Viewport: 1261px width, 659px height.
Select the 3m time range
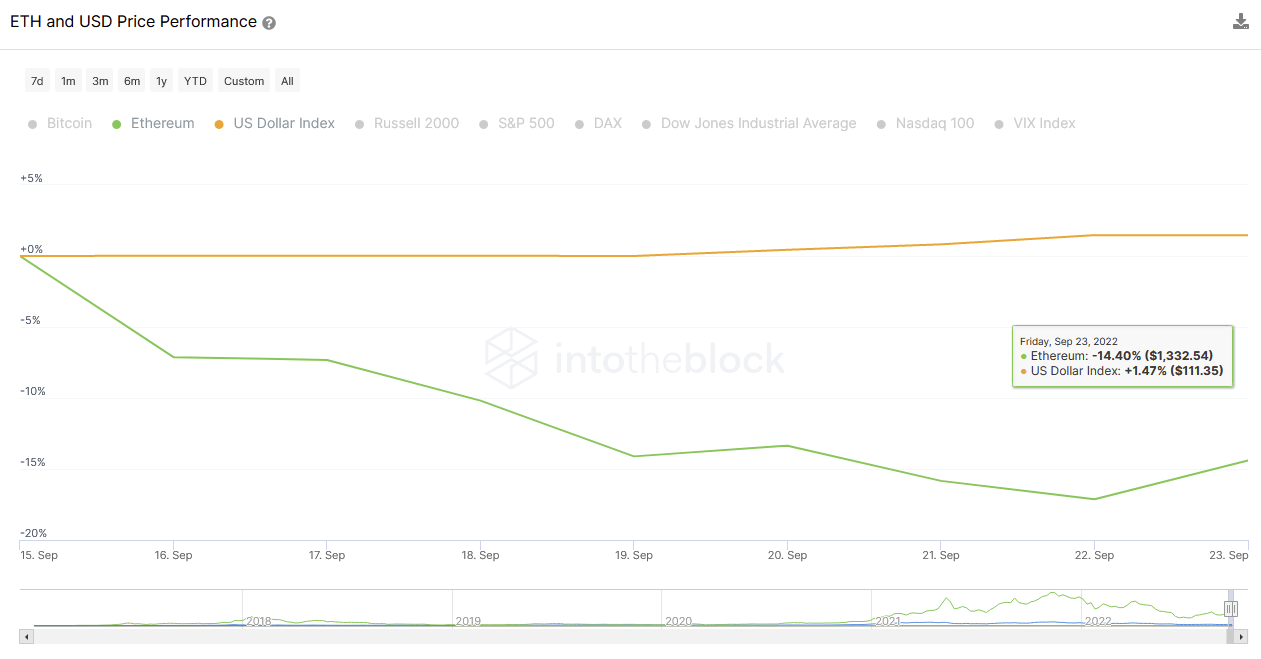click(x=100, y=81)
